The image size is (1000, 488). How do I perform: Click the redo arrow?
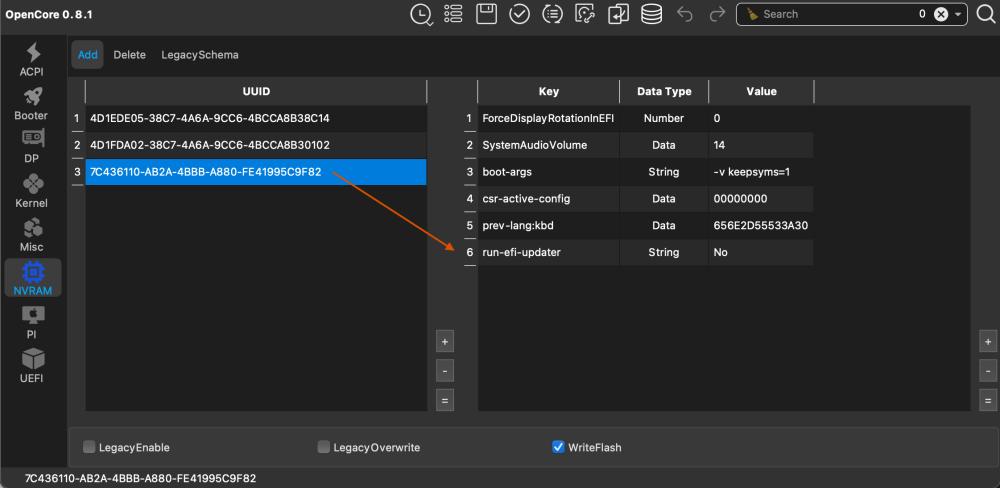click(718, 14)
